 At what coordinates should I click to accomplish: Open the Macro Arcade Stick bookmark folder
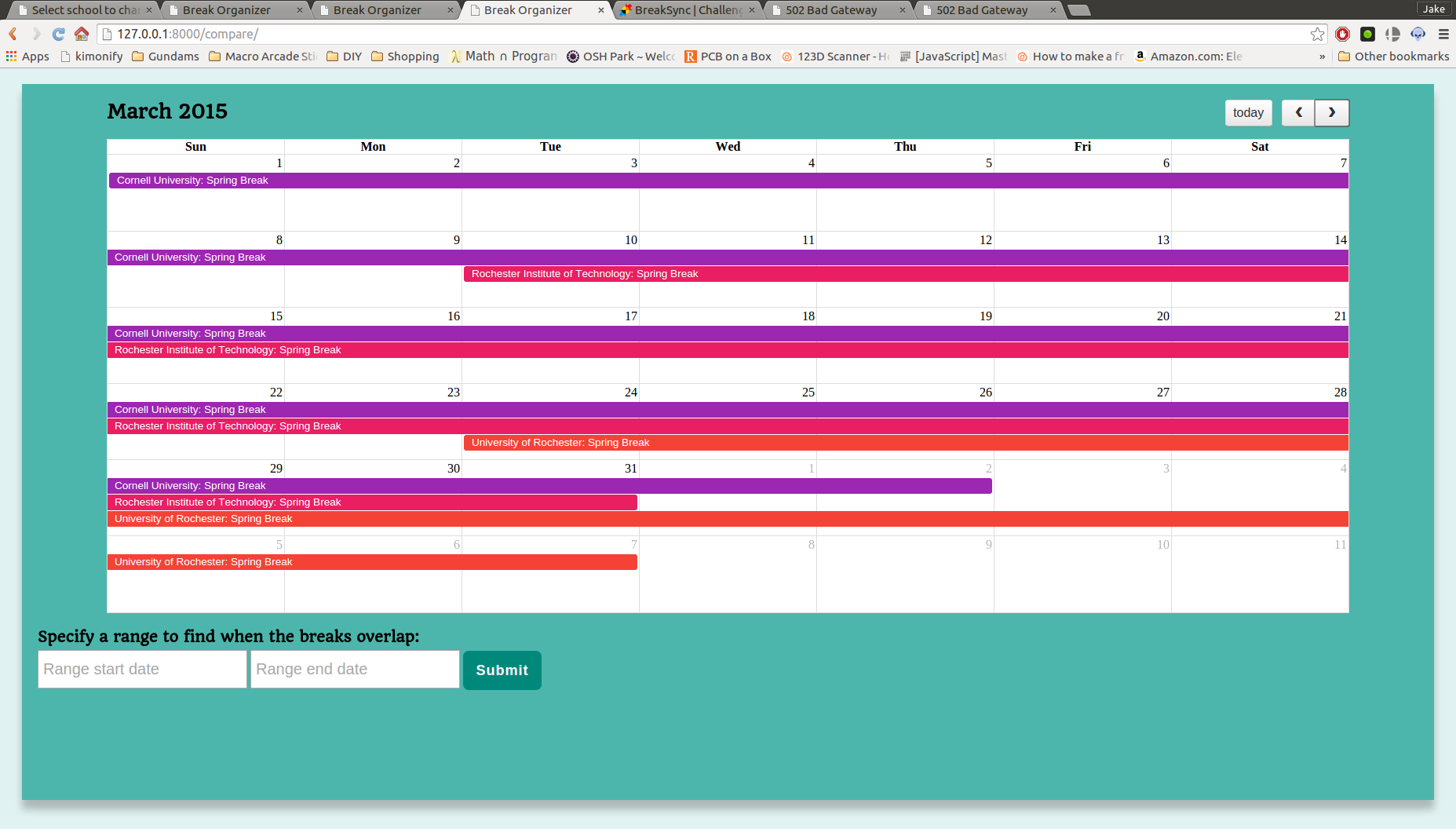[263, 57]
